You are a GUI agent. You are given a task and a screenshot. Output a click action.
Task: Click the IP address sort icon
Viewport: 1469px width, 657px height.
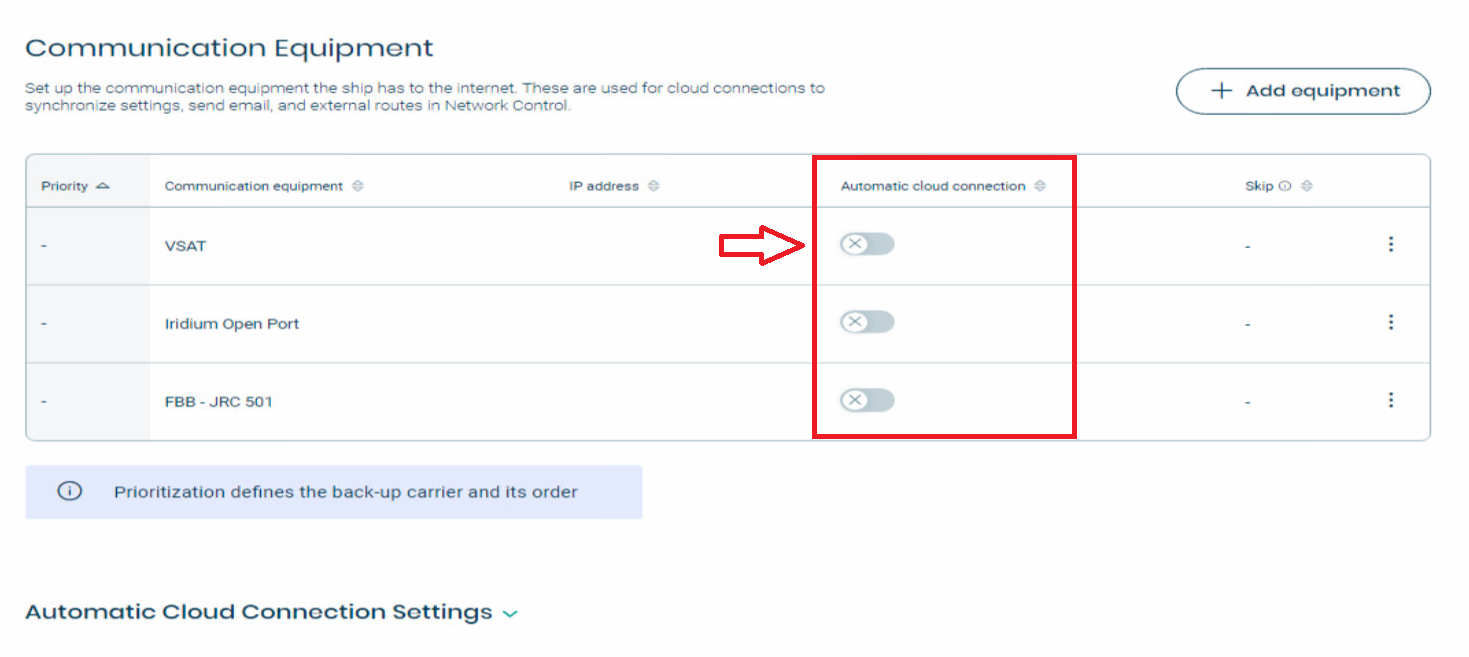(x=653, y=186)
